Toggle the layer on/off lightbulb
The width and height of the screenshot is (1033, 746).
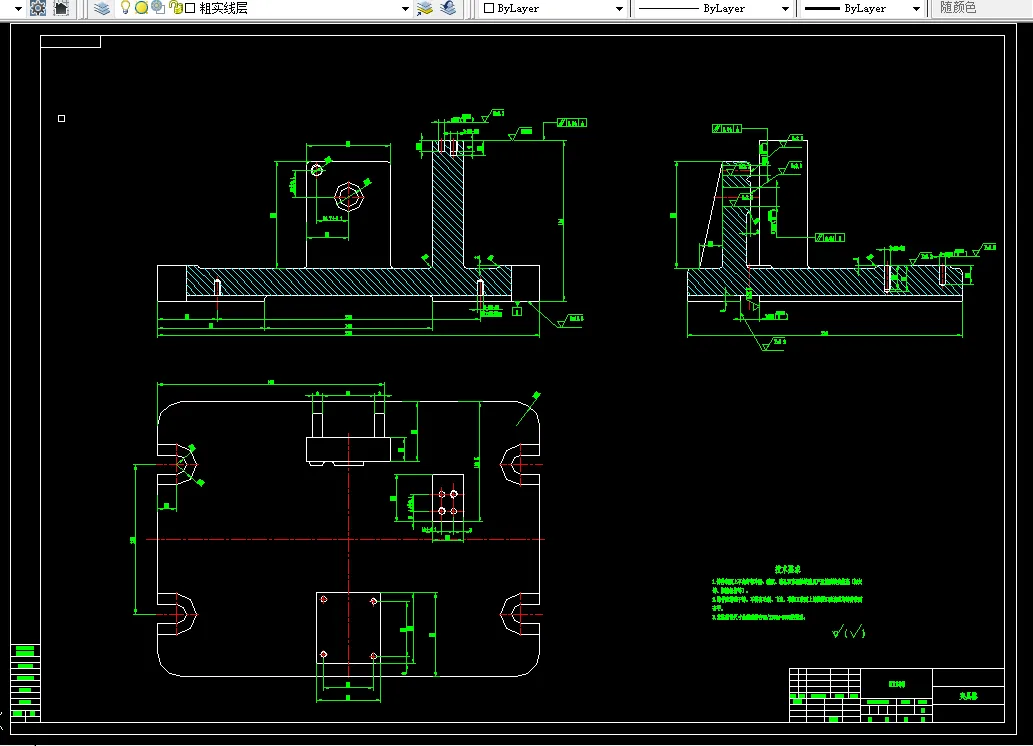pos(125,8)
